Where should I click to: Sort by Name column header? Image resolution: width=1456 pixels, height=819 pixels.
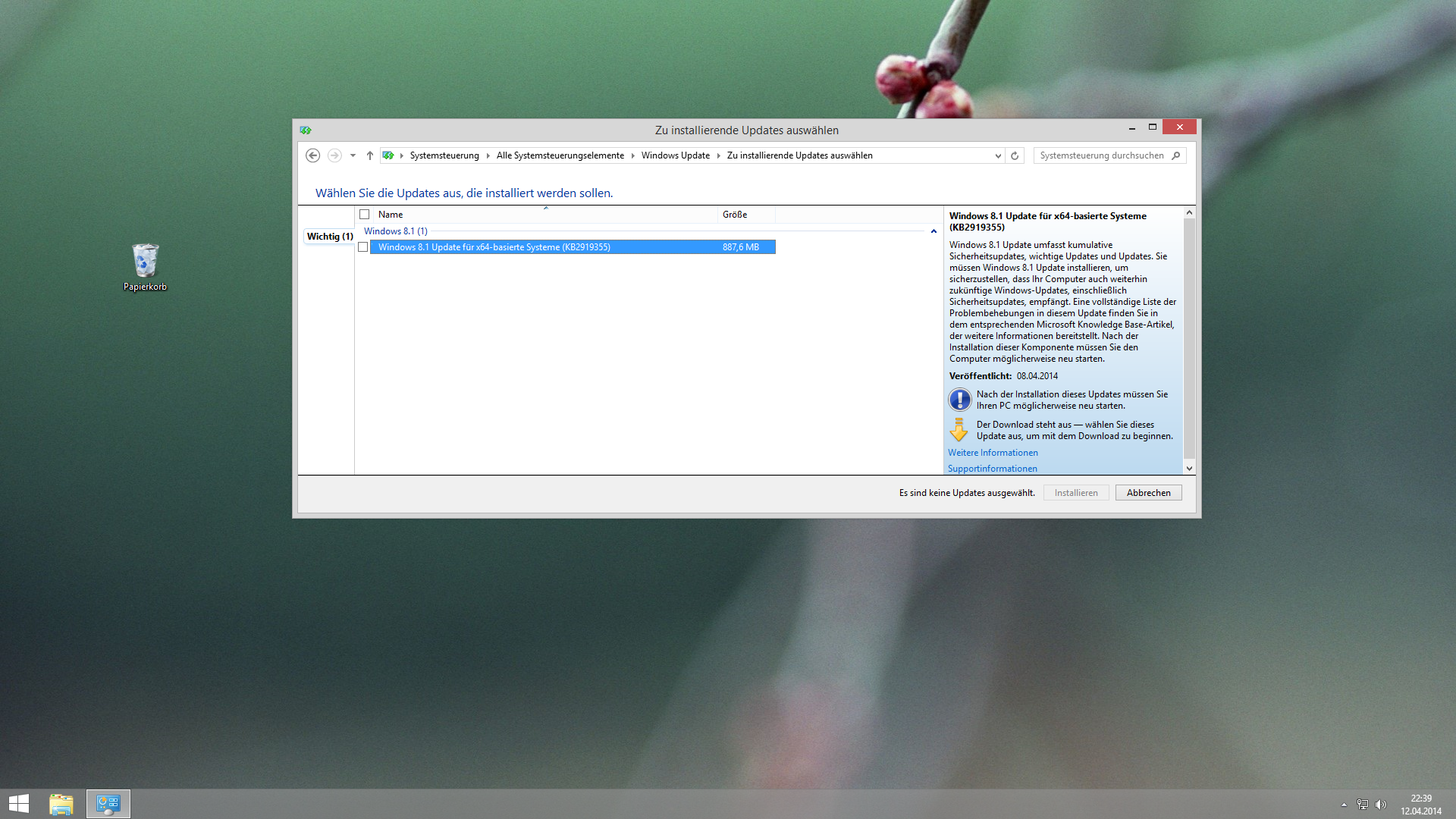545,215
